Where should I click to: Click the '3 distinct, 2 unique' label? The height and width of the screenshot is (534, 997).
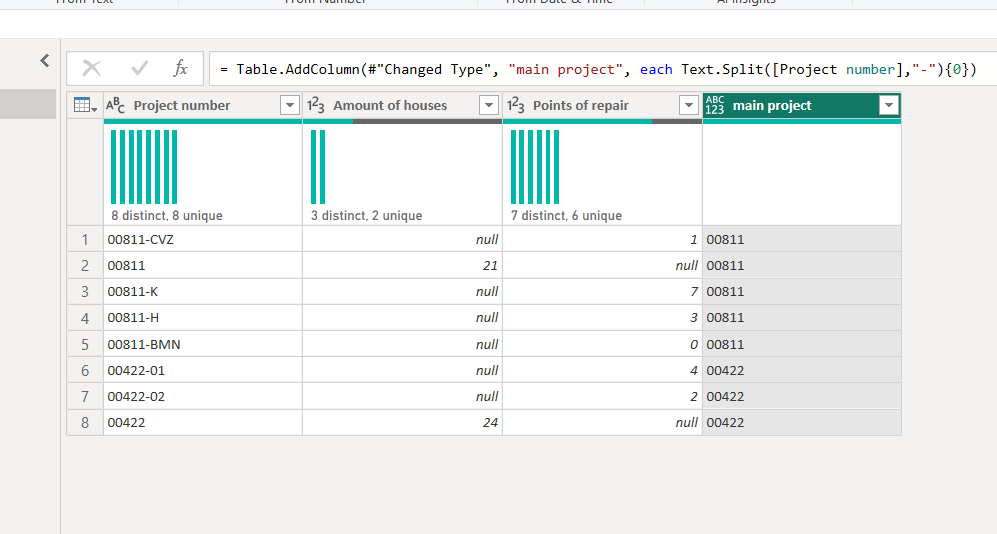pos(366,216)
